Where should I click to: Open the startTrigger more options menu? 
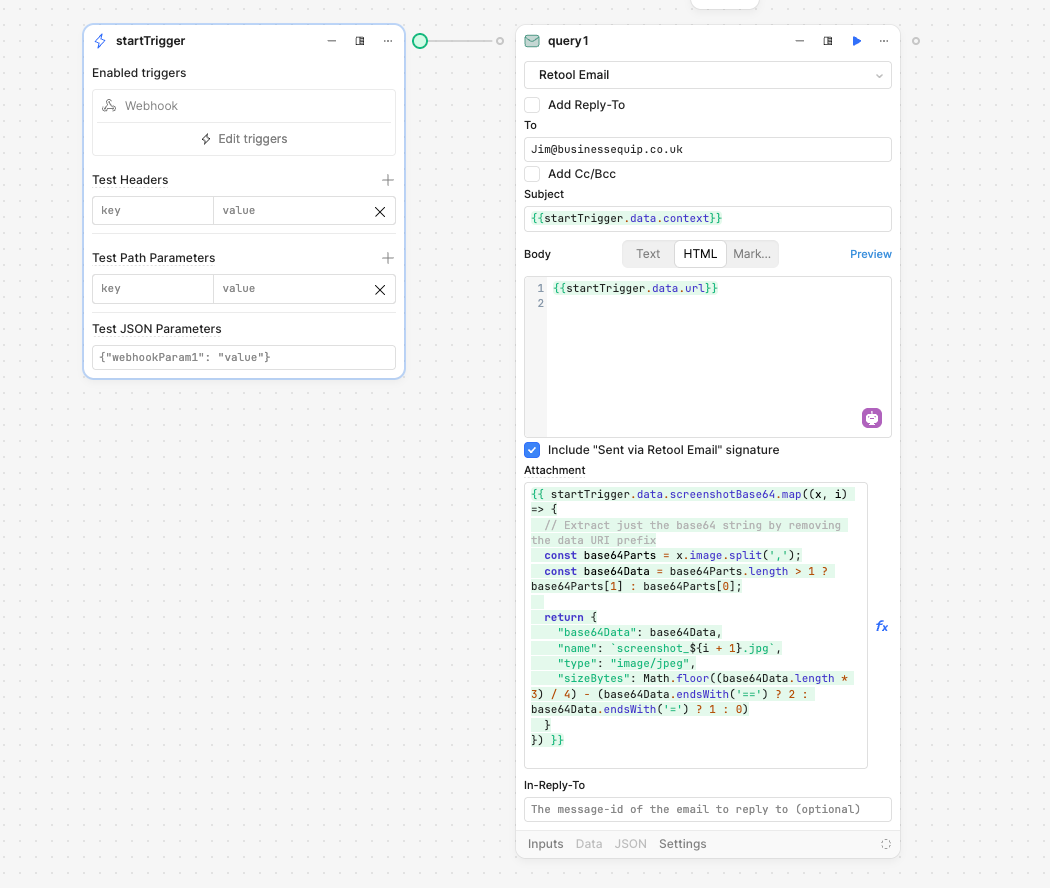pyautogui.click(x=388, y=41)
